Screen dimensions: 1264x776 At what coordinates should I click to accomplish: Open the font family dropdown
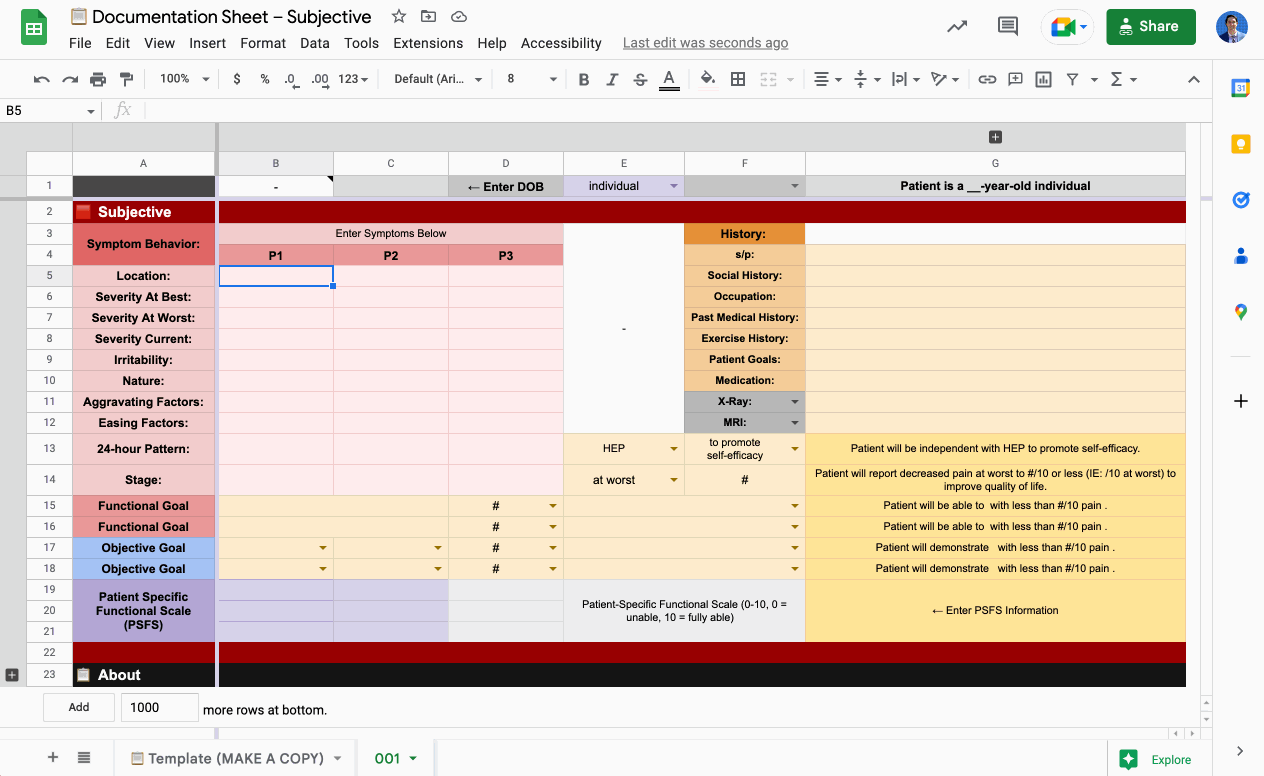click(x=438, y=79)
